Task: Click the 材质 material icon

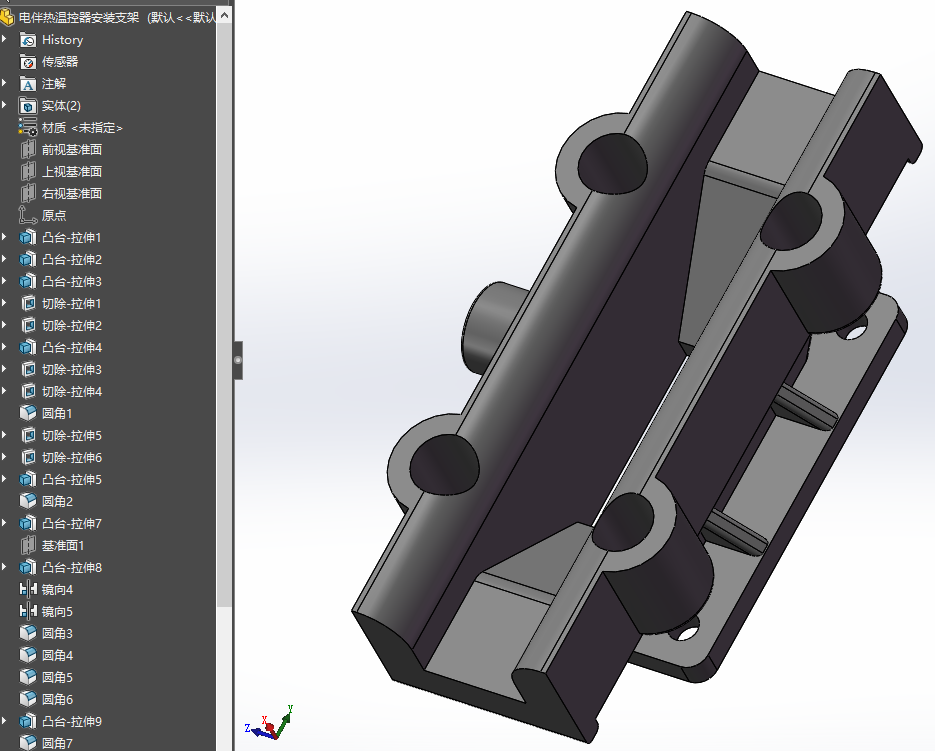Action: (27, 128)
